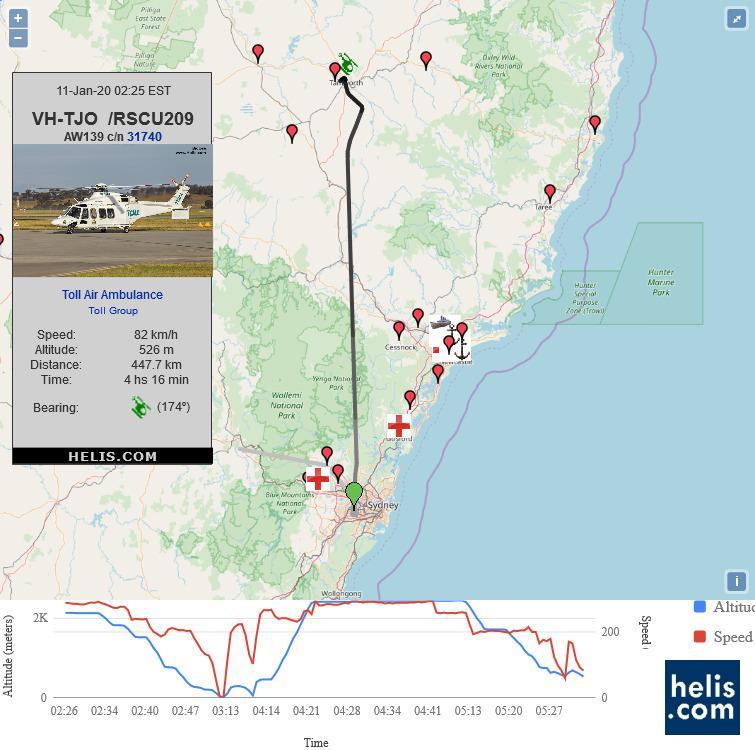
Task: Zoom in on the map
Action: pyautogui.click(x=18, y=18)
